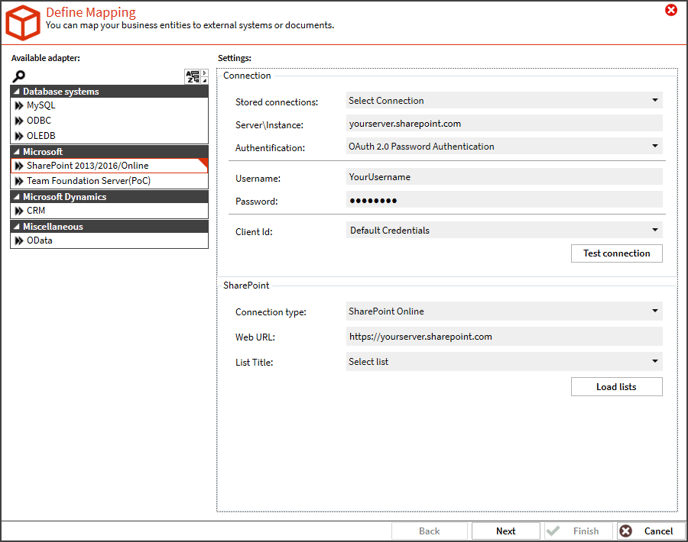Collapse the Microsoft adapter group
This screenshot has width=688, height=542.
coord(17,152)
